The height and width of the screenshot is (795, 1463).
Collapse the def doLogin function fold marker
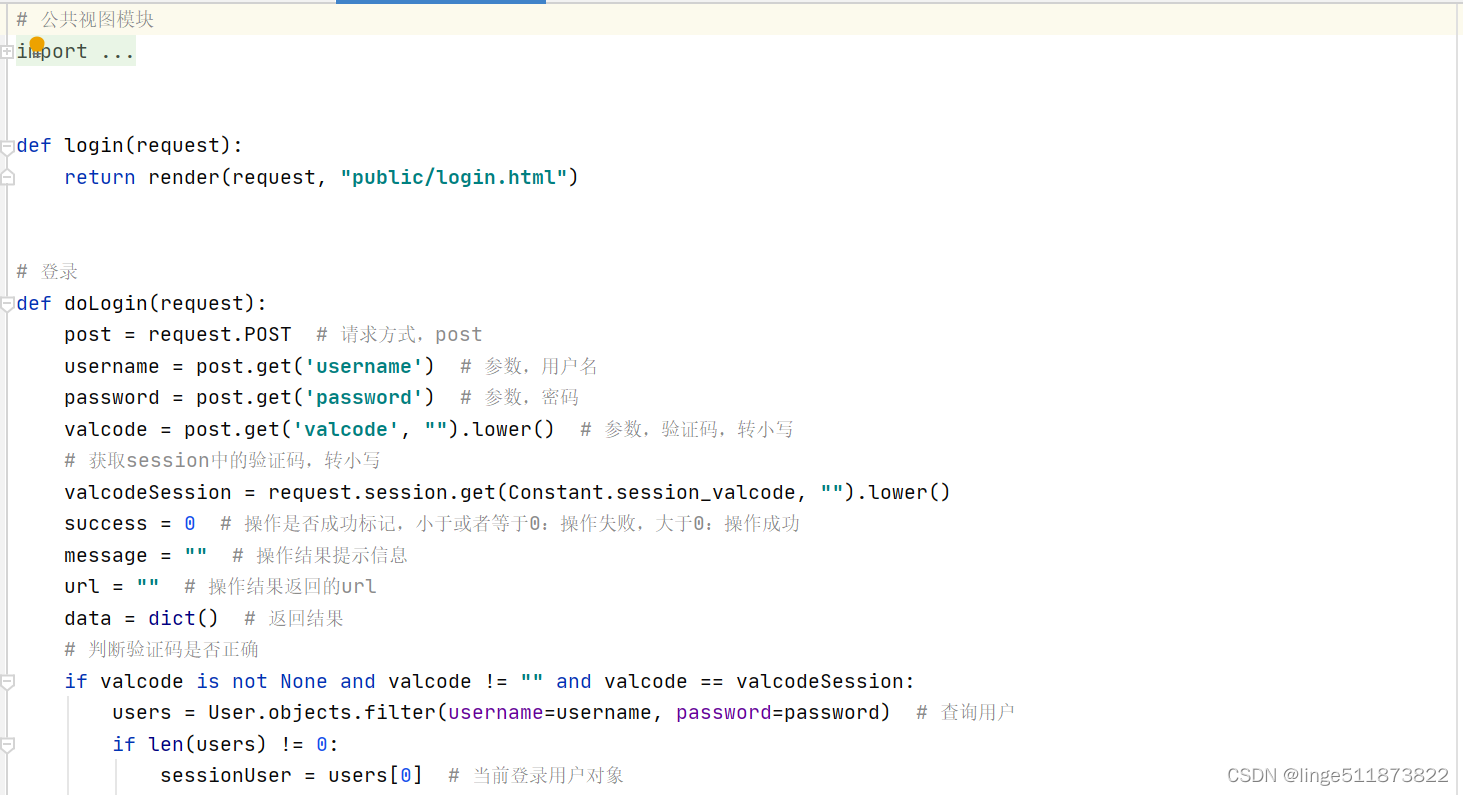pyautogui.click(x=7, y=304)
